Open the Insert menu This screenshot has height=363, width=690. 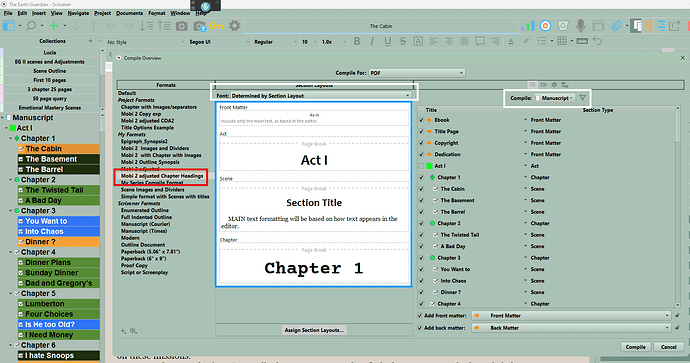coord(38,13)
